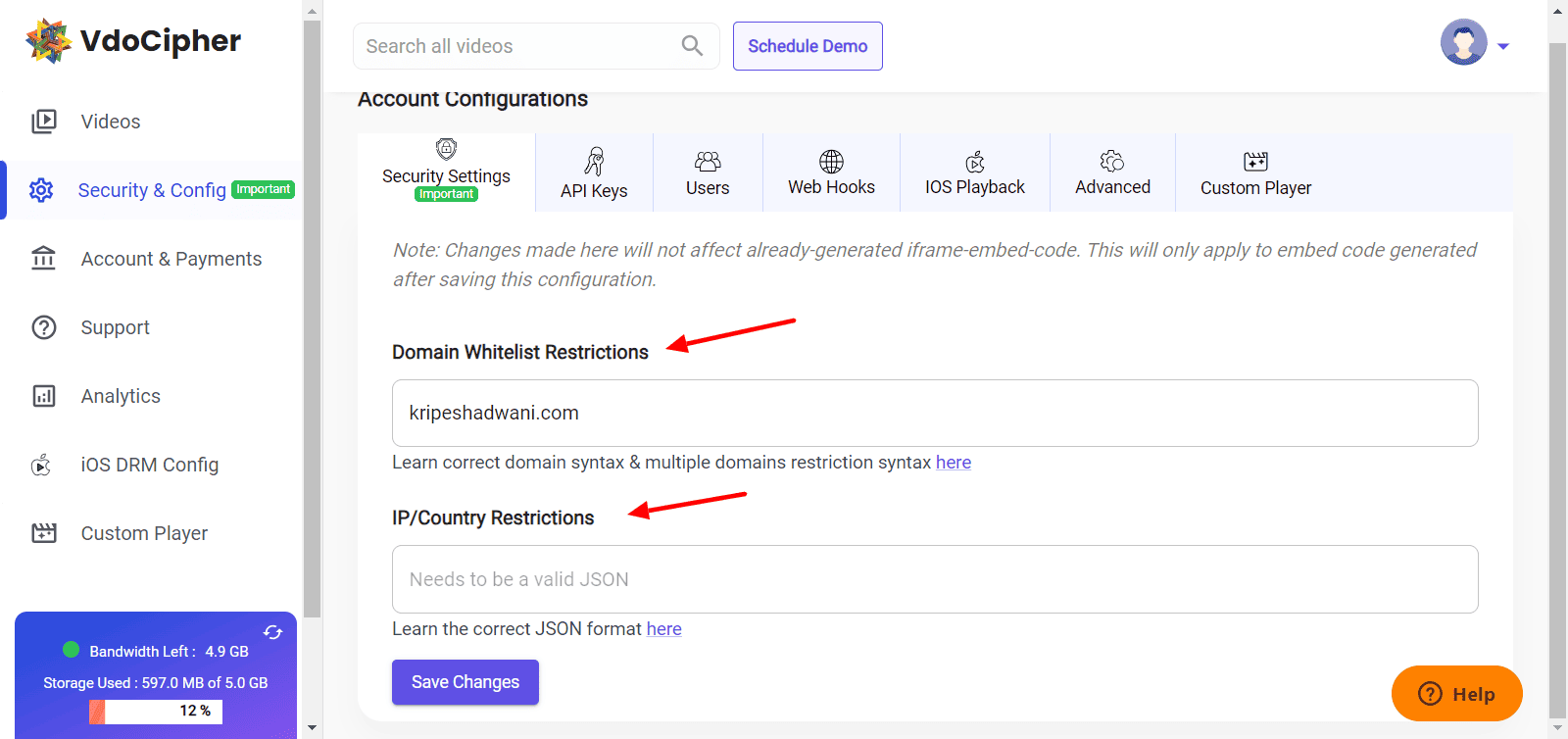
Task: Click the VdoCipher logo
Action: 133,41
